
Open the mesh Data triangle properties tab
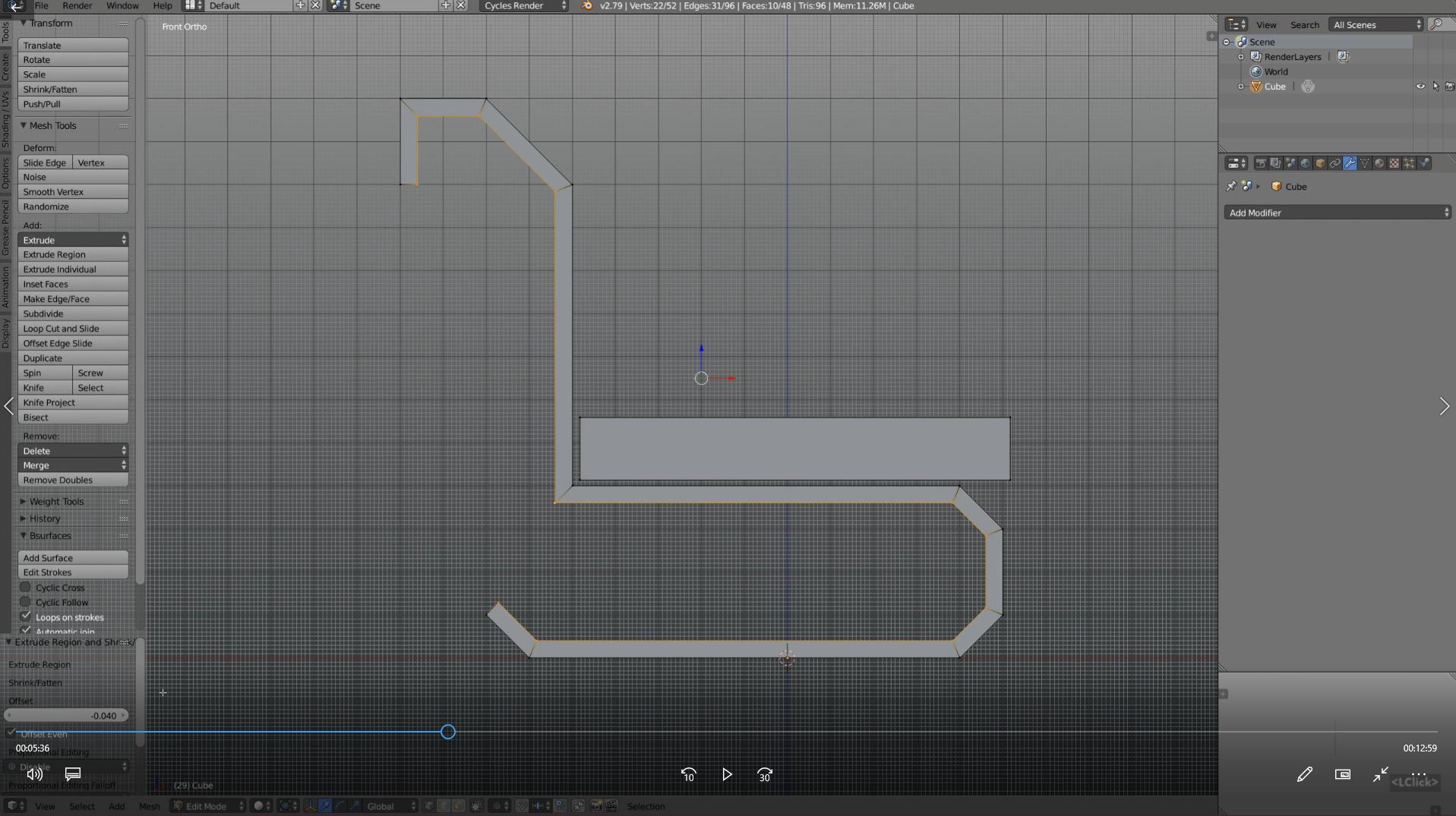[x=1364, y=163]
